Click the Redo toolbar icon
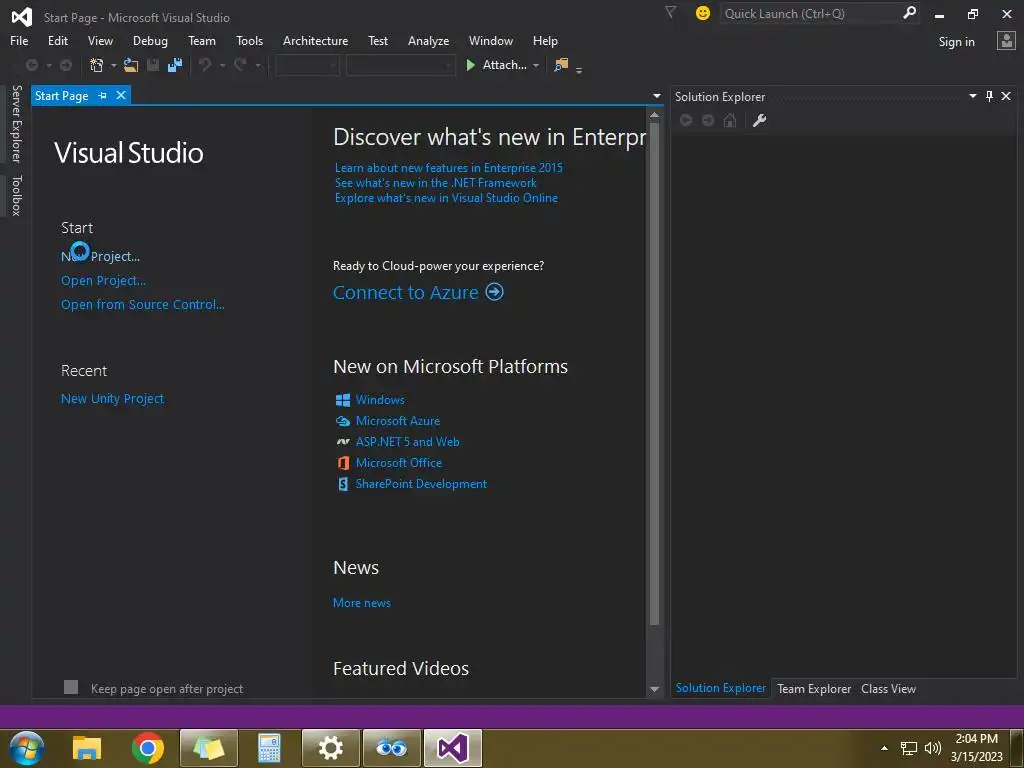The image size is (1024, 768). tap(240, 65)
